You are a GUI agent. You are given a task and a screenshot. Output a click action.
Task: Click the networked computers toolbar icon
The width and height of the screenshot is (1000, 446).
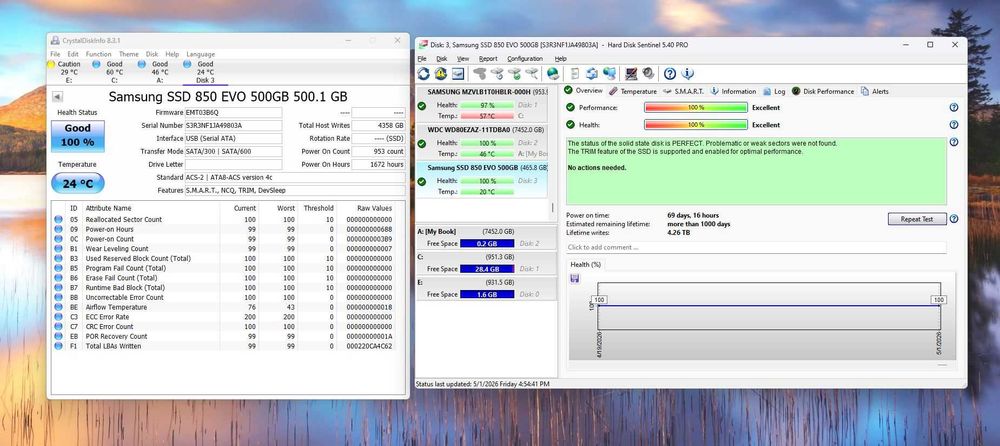[x=610, y=73]
